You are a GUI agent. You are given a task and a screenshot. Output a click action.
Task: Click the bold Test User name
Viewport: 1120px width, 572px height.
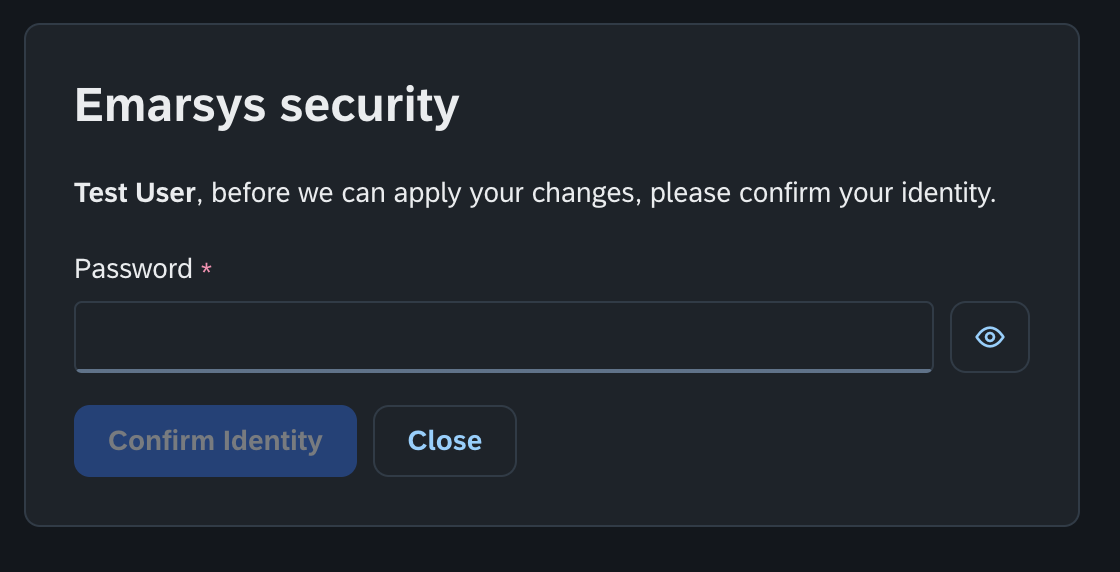tap(134, 193)
